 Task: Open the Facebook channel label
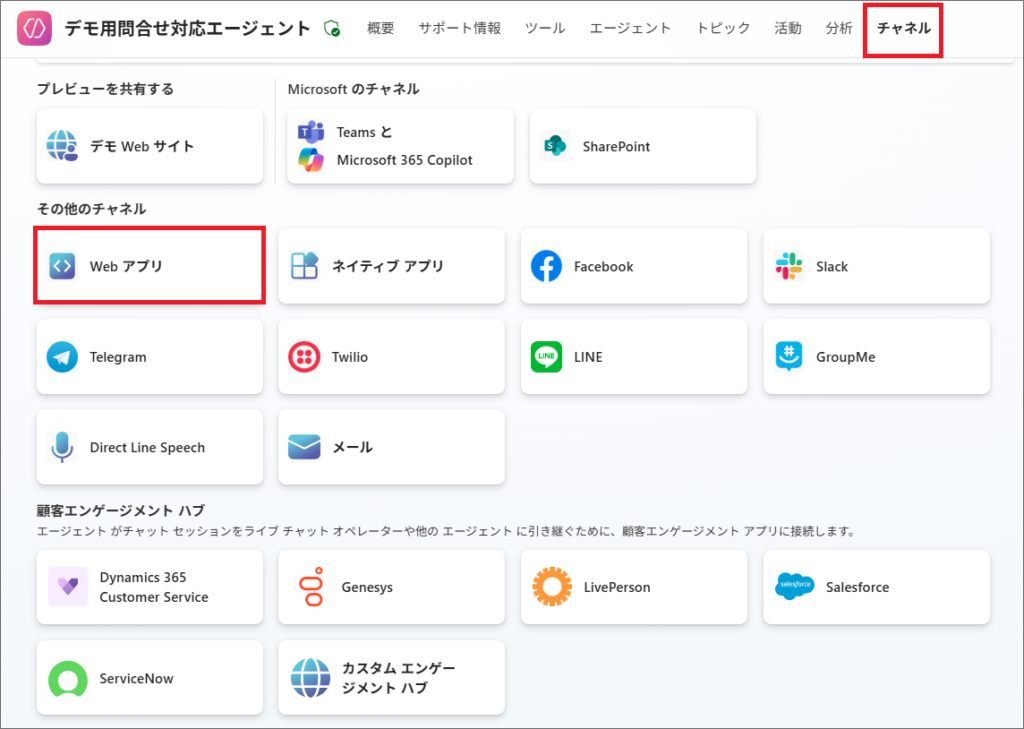[x=603, y=267]
